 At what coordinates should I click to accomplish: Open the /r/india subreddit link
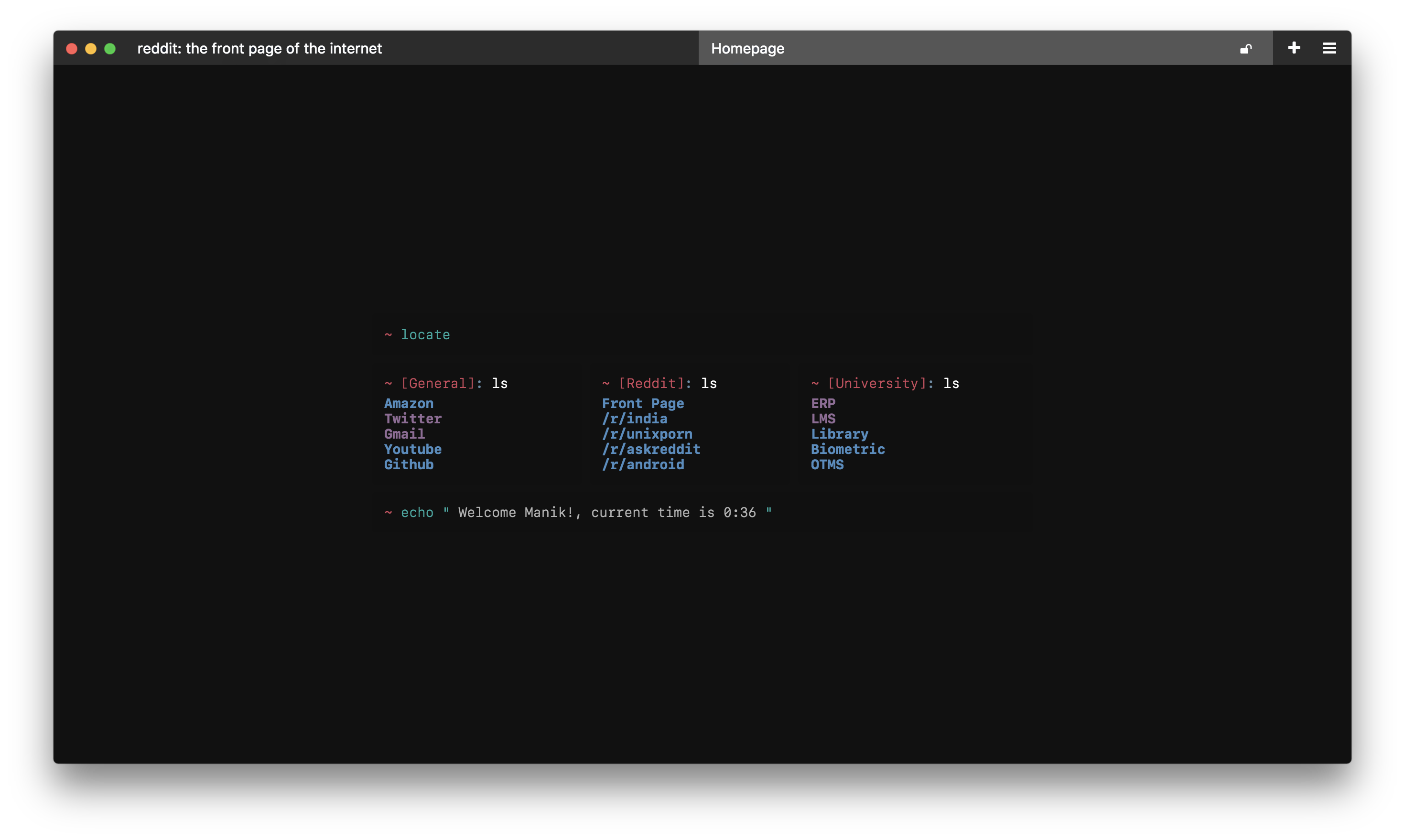pyautogui.click(x=635, y=418)
